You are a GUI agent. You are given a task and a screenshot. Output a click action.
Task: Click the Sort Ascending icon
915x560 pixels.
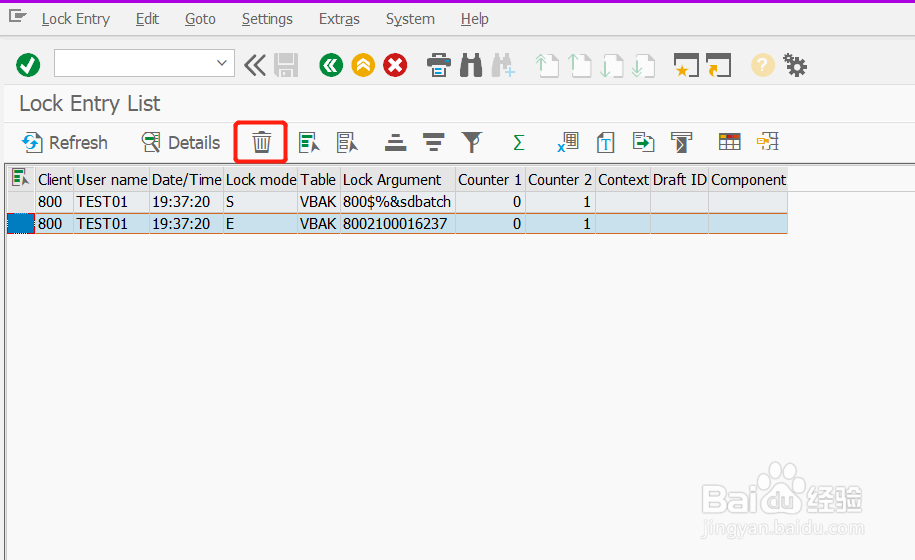pyautogui.click(x=395, y=142)
